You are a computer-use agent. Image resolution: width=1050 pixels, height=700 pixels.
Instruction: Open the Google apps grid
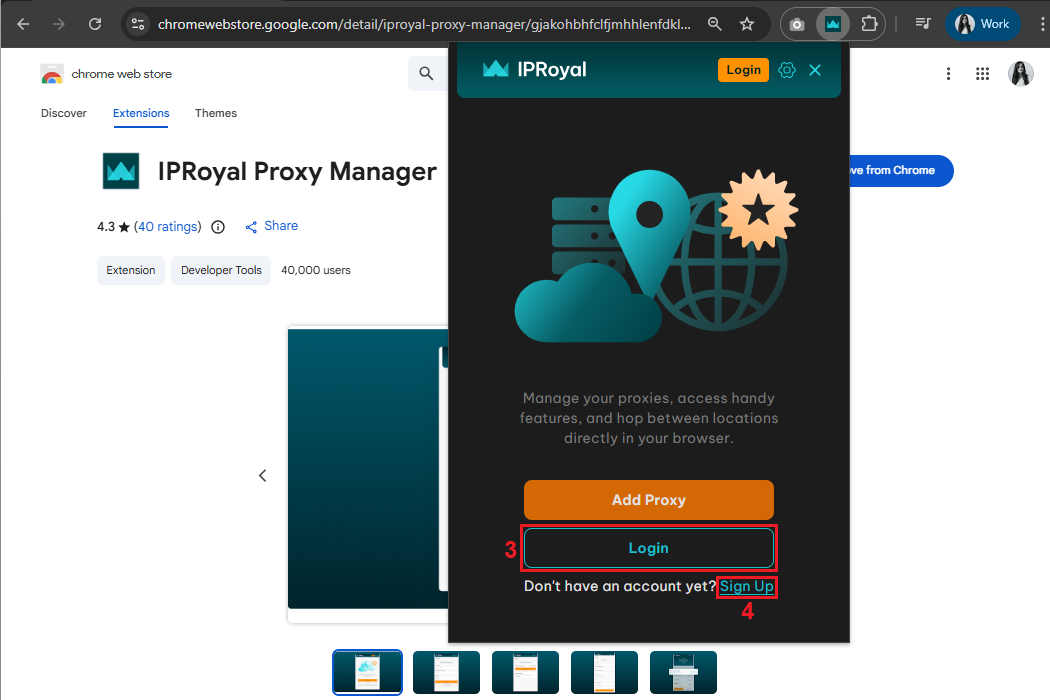tap(982, 74)
